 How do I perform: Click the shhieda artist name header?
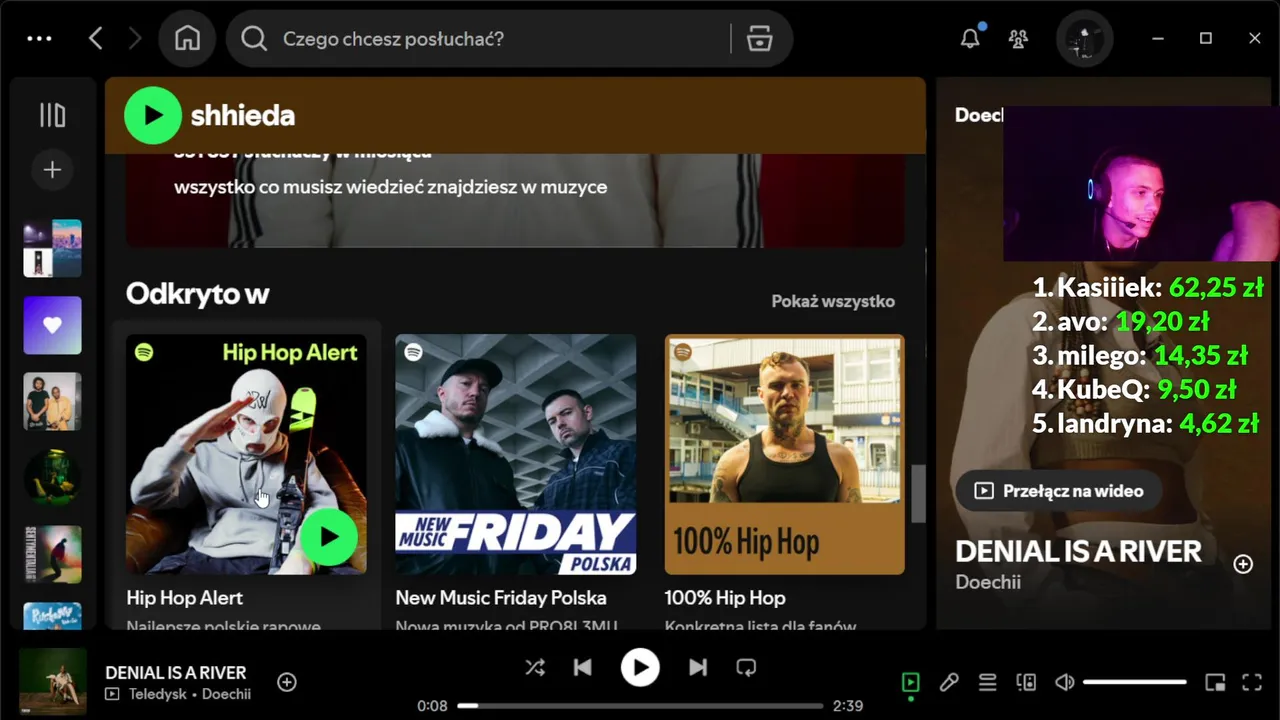pyautogui.click(x=243, y=115)
